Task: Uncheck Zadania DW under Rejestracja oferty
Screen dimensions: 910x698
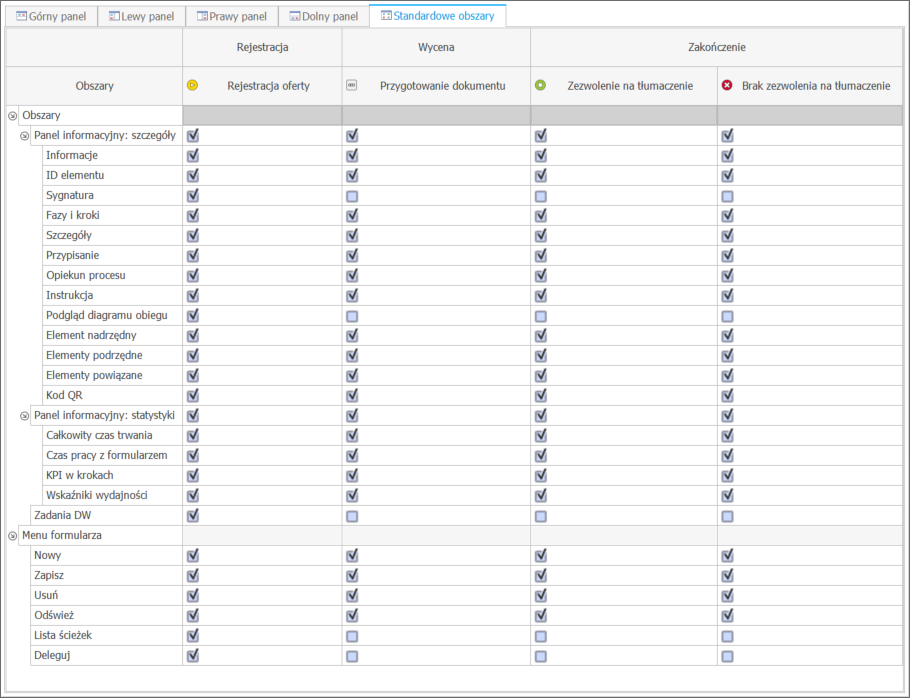Action: click(193, 516)
